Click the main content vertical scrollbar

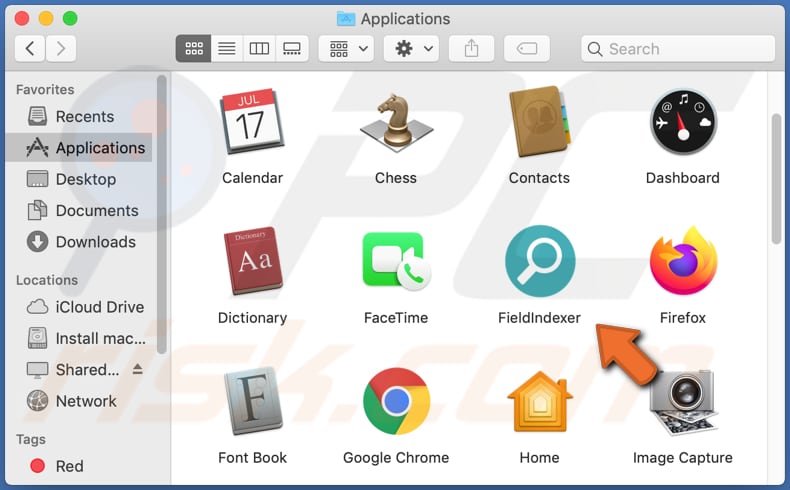(776, 179)
